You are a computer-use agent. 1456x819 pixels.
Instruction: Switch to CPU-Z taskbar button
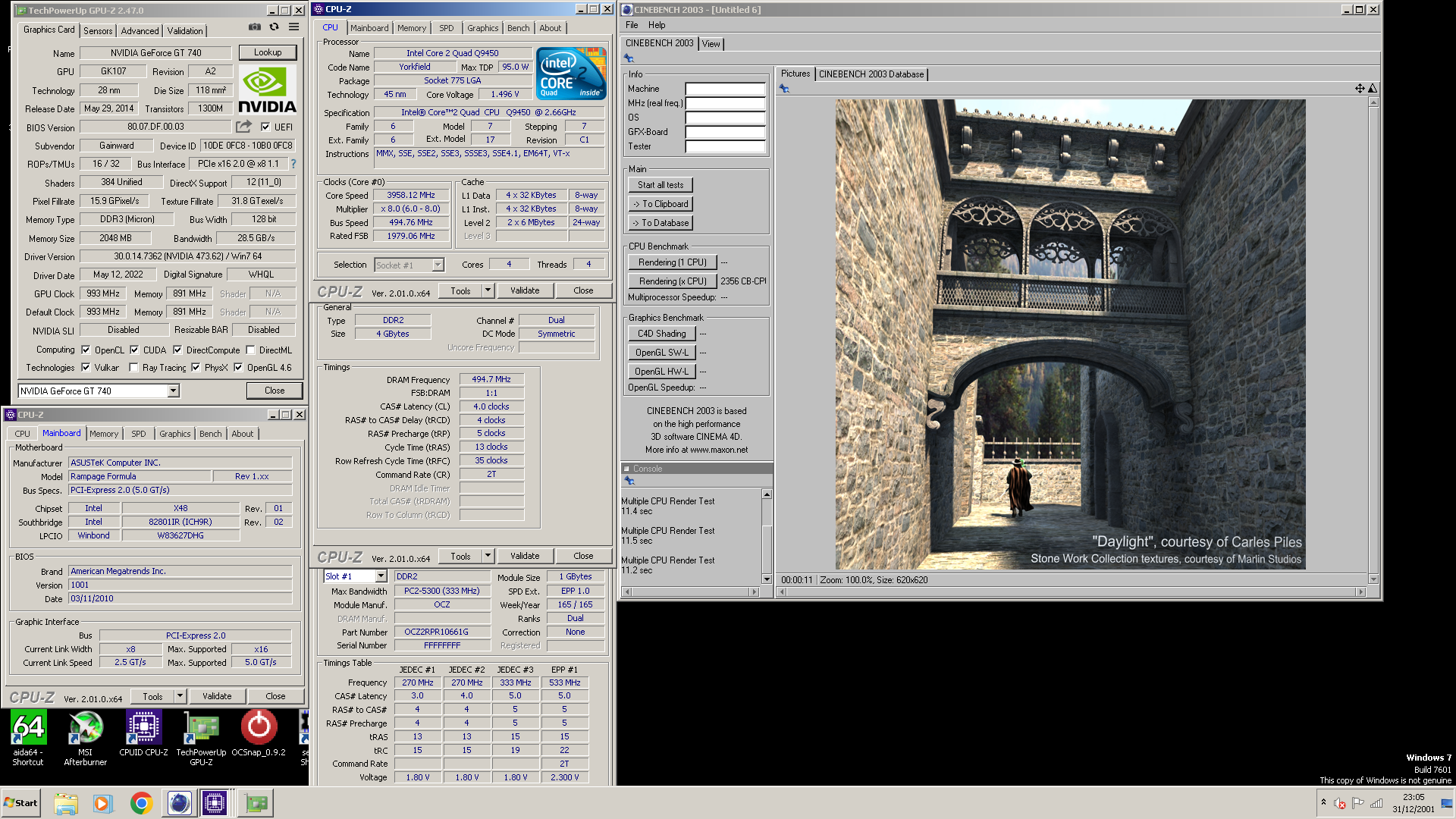pyautogui.click(x=215, y=803)
